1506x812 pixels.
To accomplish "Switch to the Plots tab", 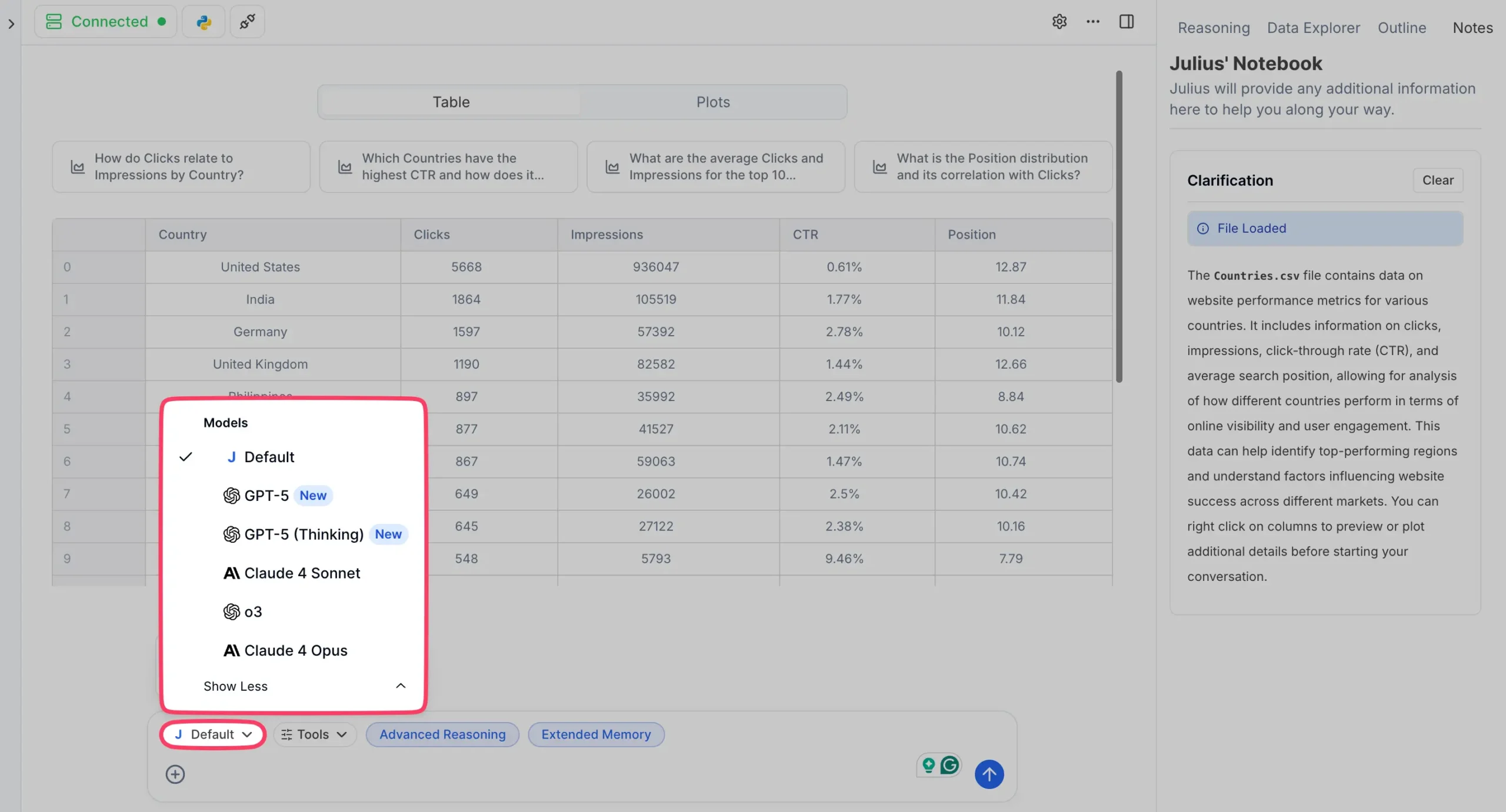I will point(712,102).
